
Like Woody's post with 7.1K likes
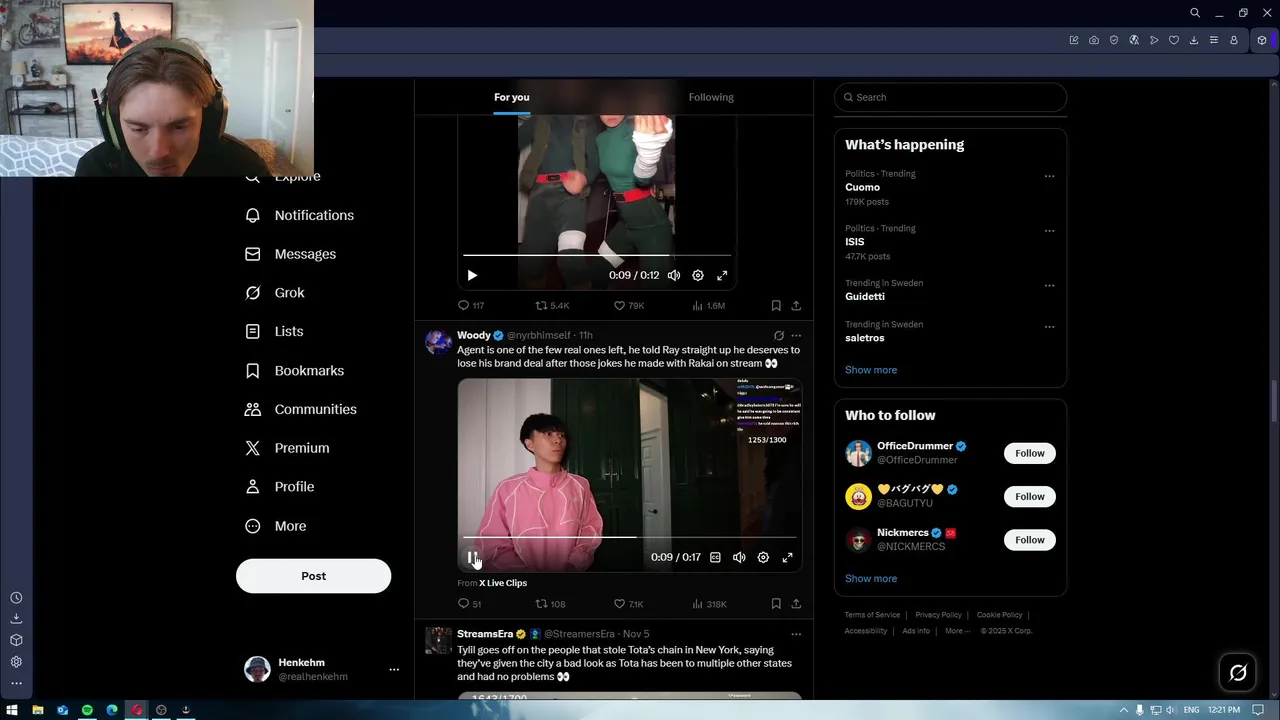click(x=628, y=604)
